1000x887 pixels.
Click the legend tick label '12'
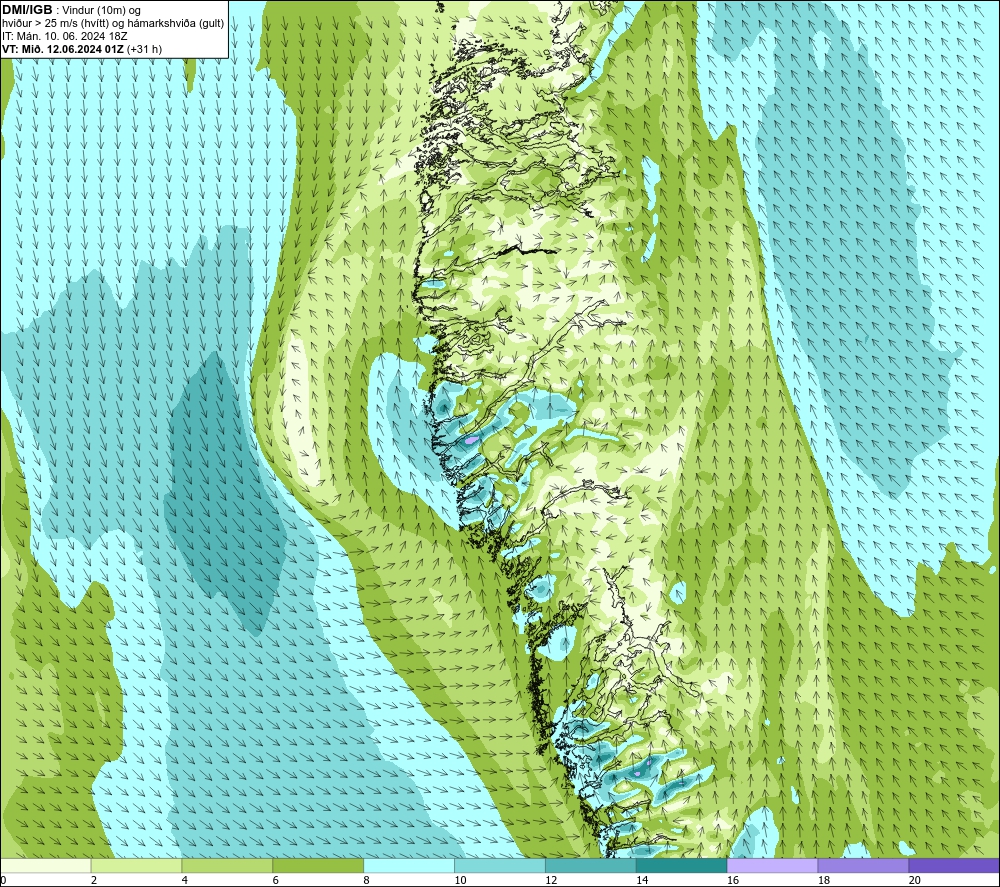(x=551, y=880)
